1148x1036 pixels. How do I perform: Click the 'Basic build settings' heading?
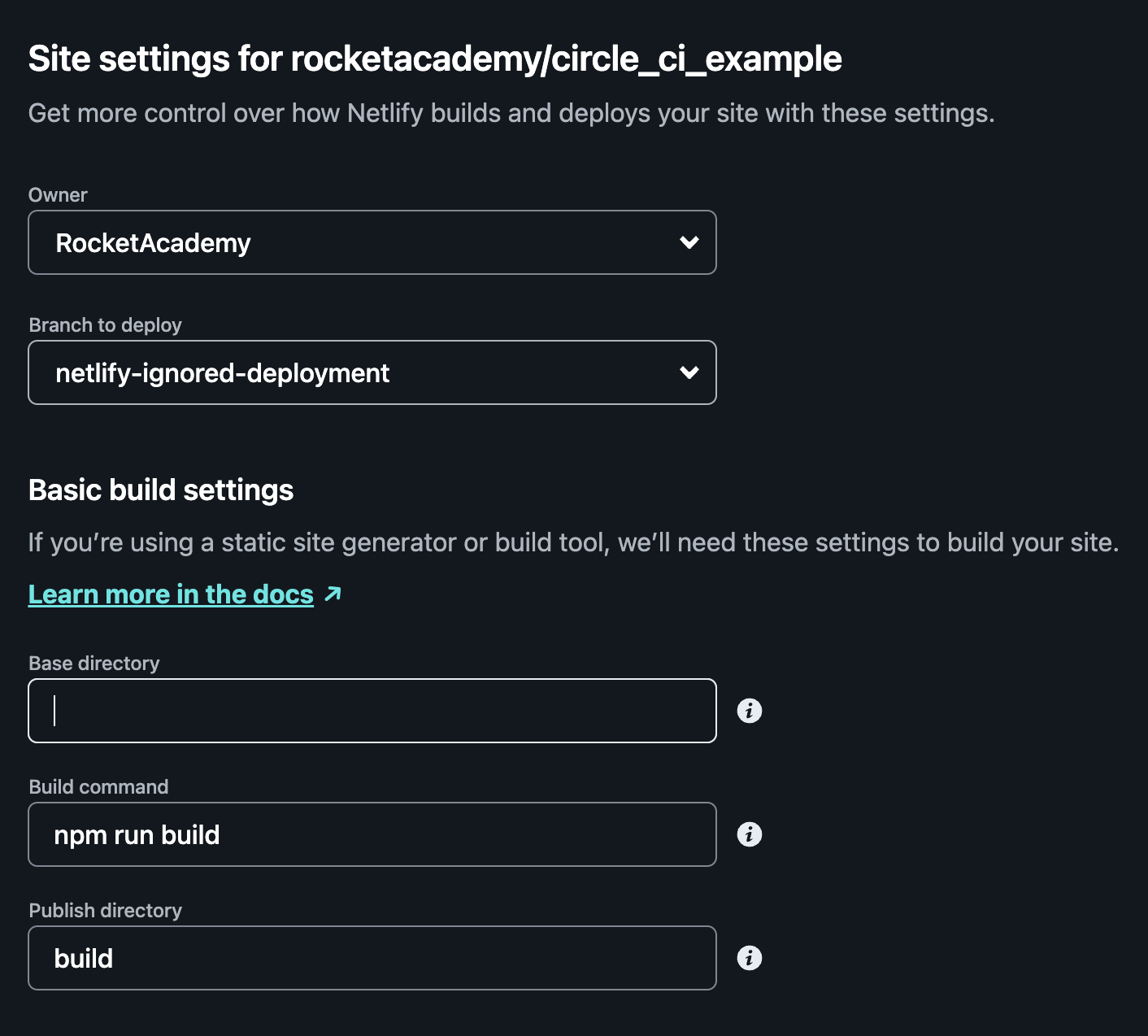click(161, 490)
